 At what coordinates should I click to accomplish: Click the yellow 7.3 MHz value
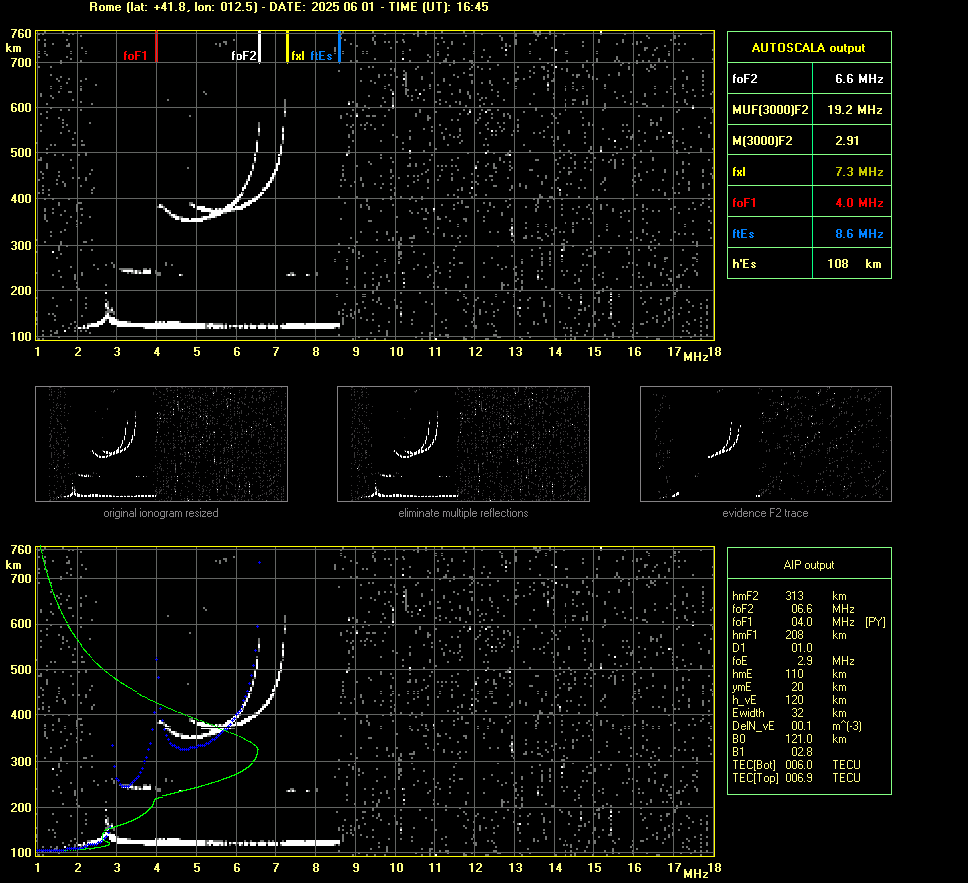(859, 172)
